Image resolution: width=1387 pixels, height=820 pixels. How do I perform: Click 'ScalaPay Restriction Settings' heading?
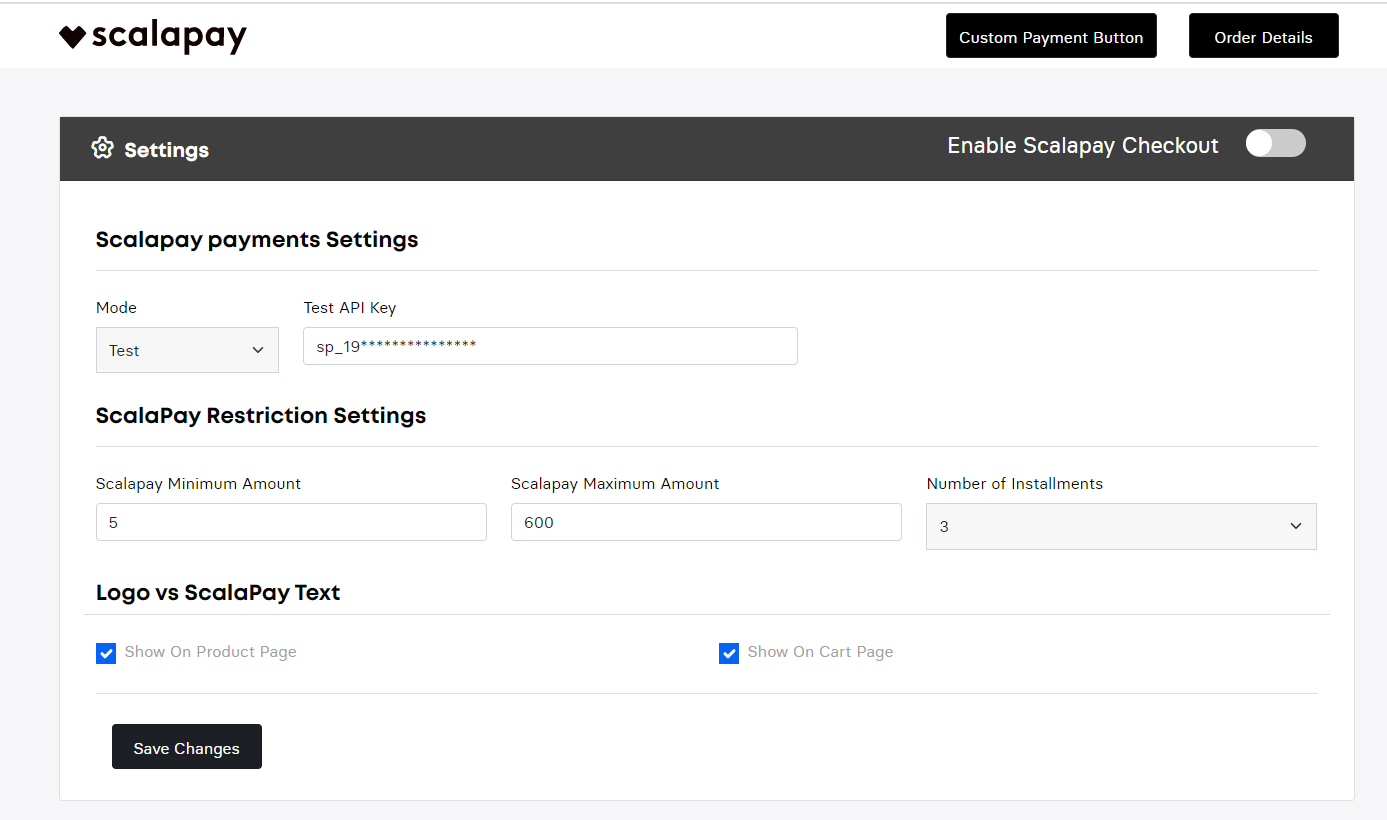coord(261,416)
